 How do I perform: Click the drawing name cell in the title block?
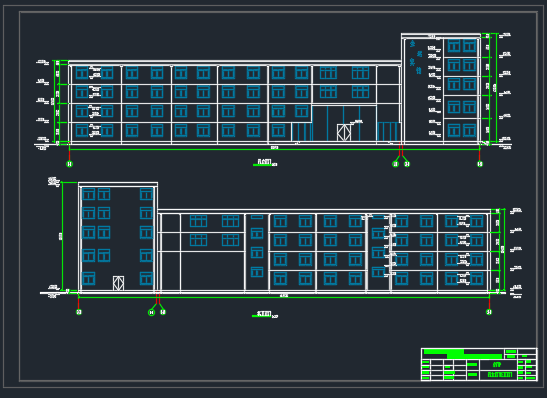500,375
